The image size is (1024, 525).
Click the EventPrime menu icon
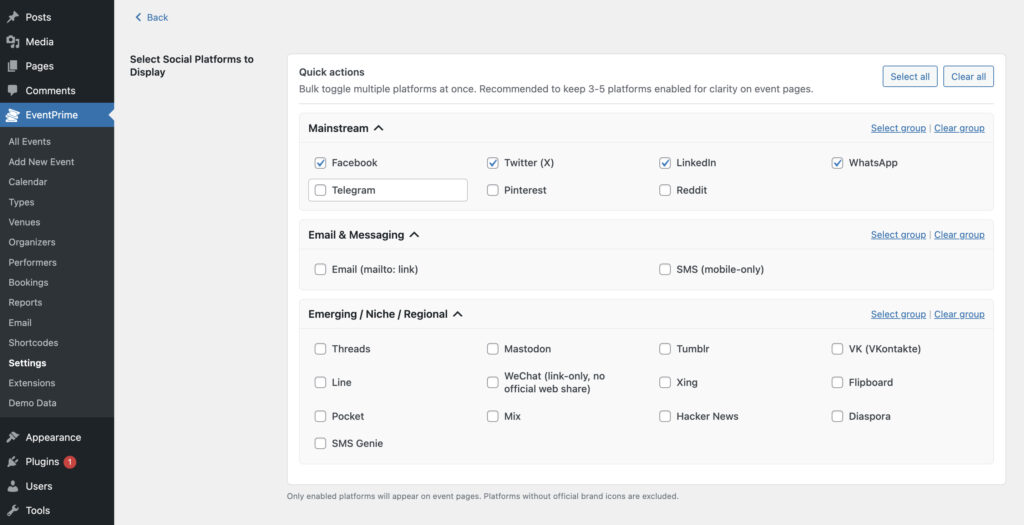click(x=13, y=115)
